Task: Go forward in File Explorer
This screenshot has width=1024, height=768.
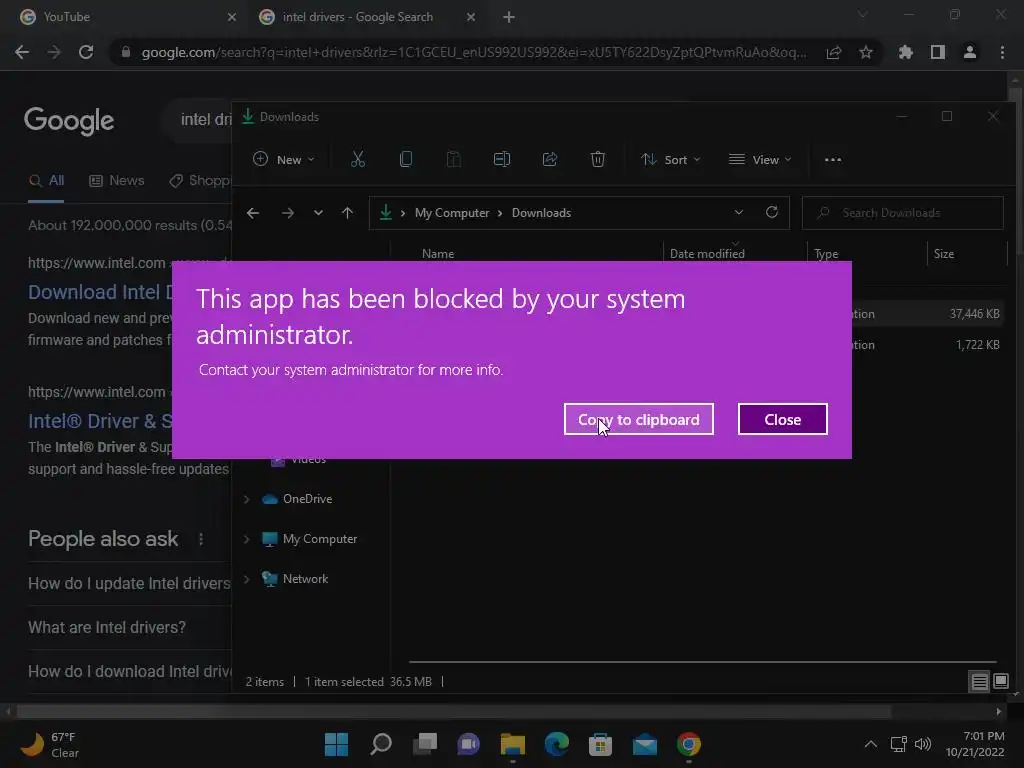Action: click(x=287, y=213)
